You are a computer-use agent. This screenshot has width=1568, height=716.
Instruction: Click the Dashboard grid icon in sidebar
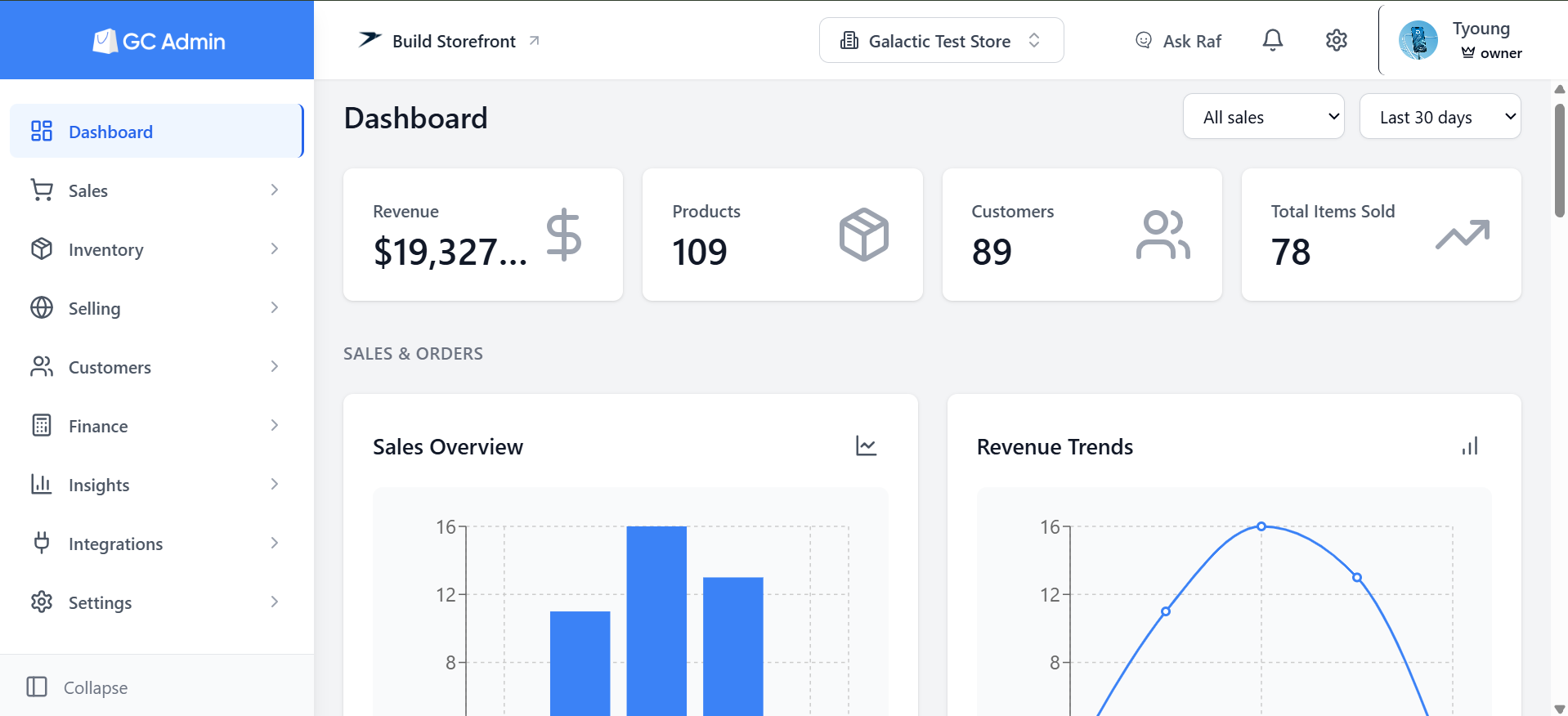pyautogui.click(x=42, y=131)
